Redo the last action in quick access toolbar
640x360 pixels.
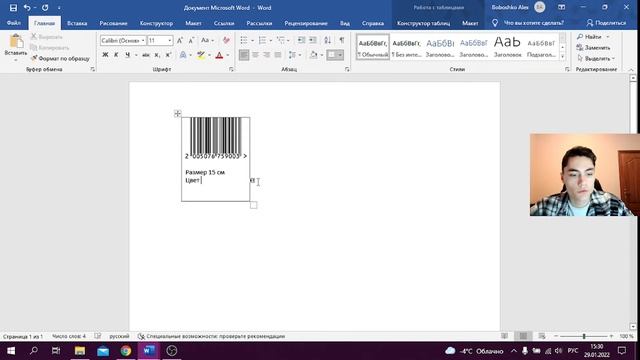coord(45,8)
